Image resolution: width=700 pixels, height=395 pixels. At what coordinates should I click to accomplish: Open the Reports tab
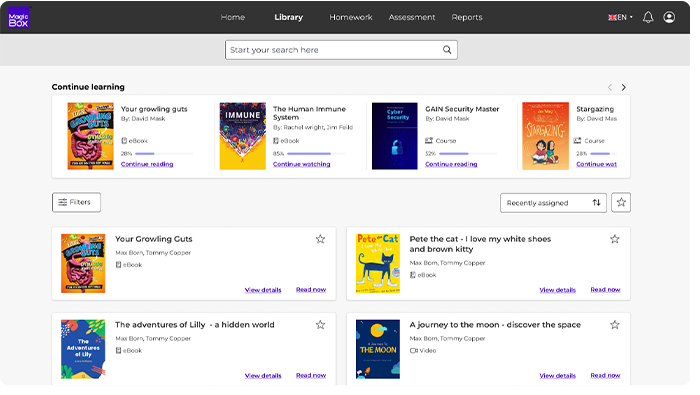pos(467,17)
